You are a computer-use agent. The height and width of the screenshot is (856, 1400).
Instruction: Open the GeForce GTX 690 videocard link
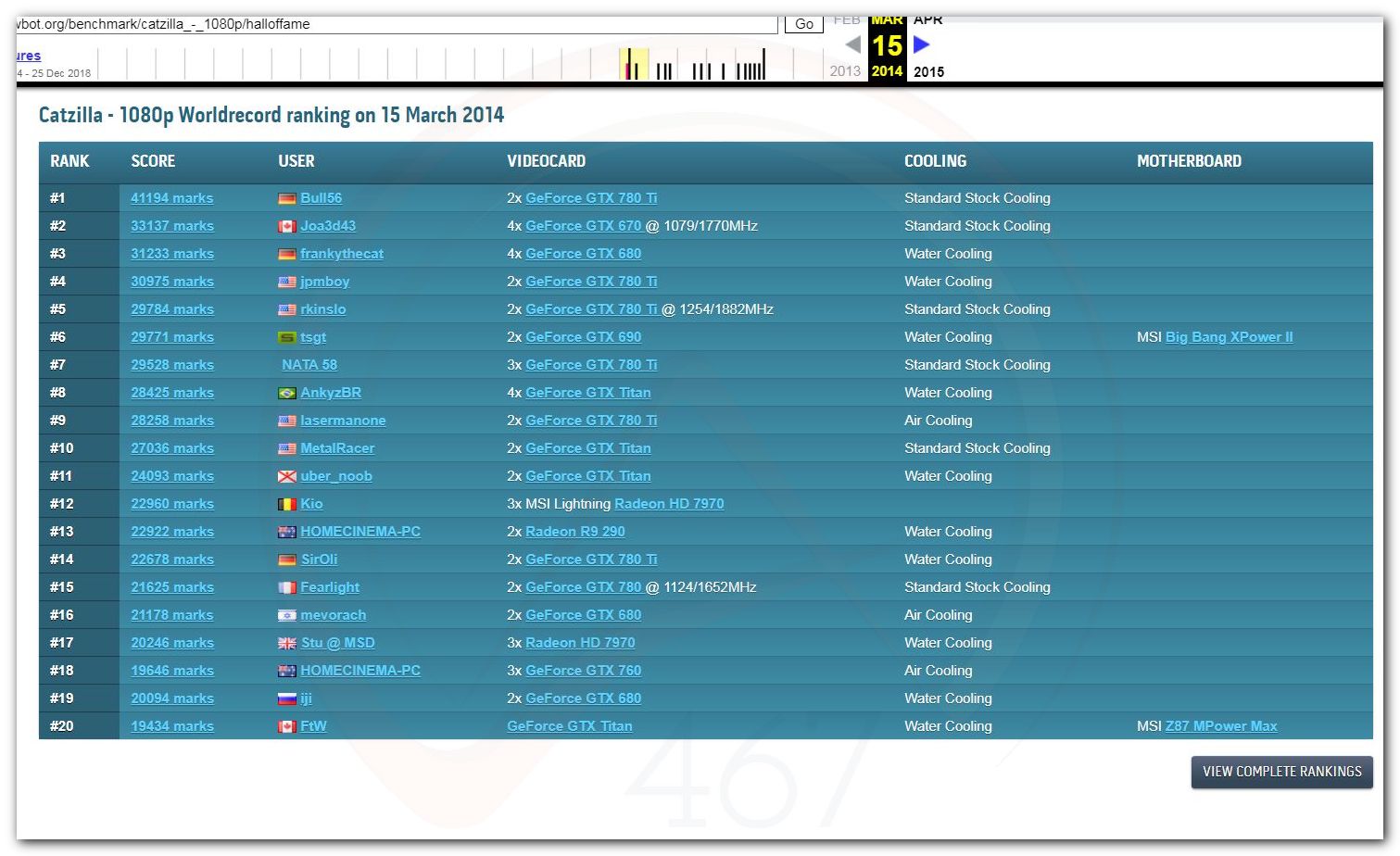pos(584,337)
